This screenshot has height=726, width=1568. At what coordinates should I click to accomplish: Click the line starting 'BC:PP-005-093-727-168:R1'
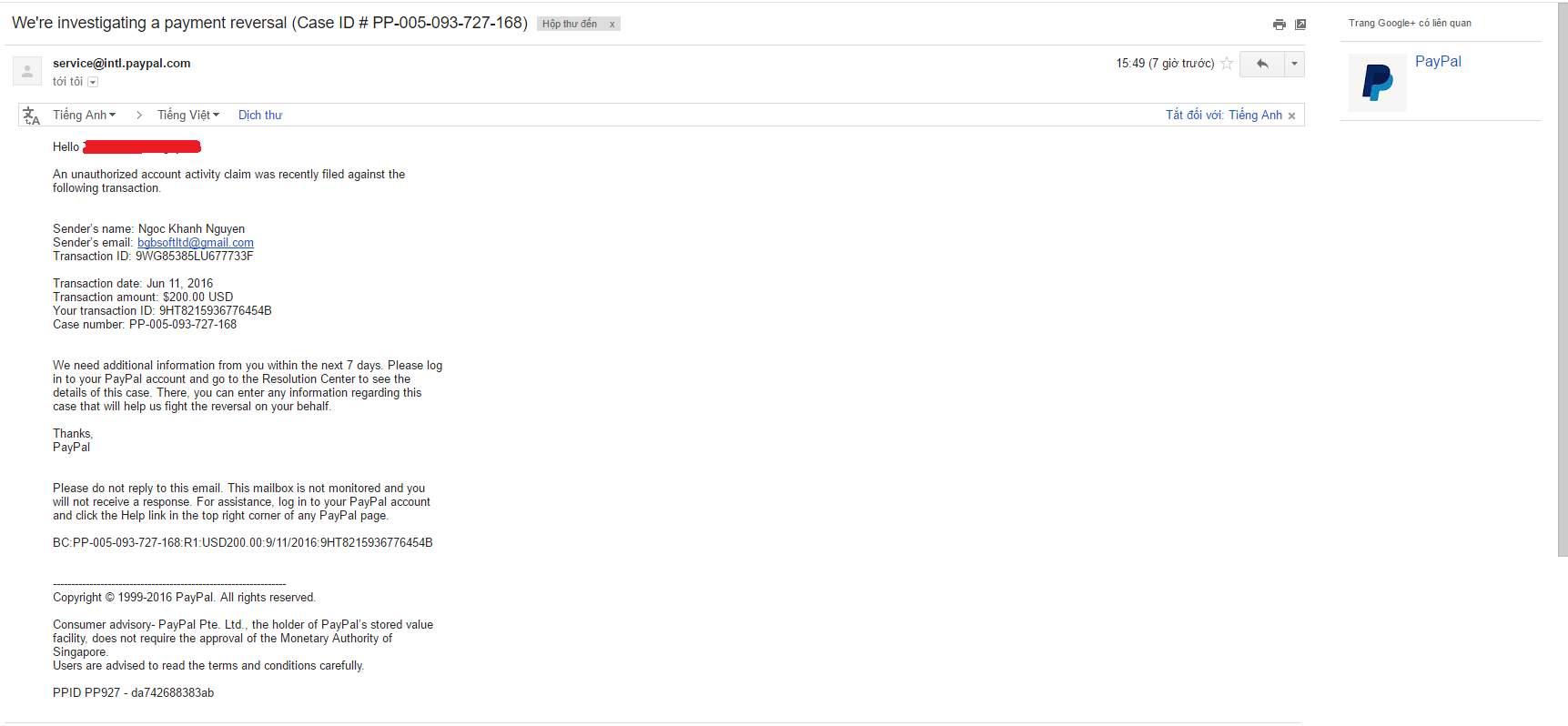243,543
